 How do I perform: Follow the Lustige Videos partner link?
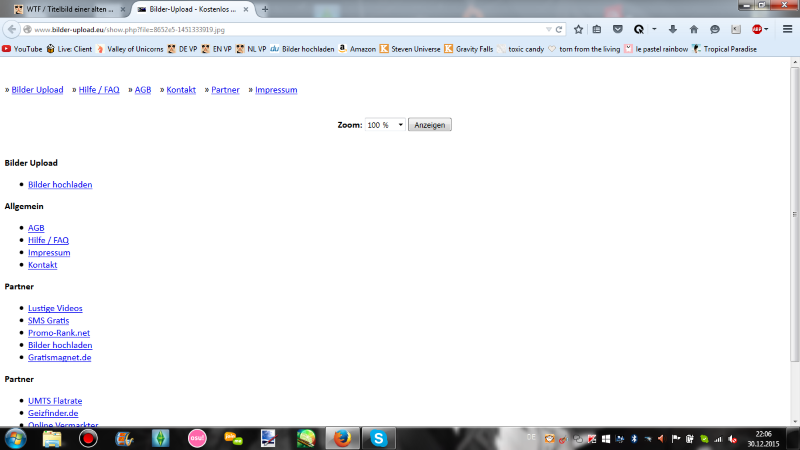[55, 308]
